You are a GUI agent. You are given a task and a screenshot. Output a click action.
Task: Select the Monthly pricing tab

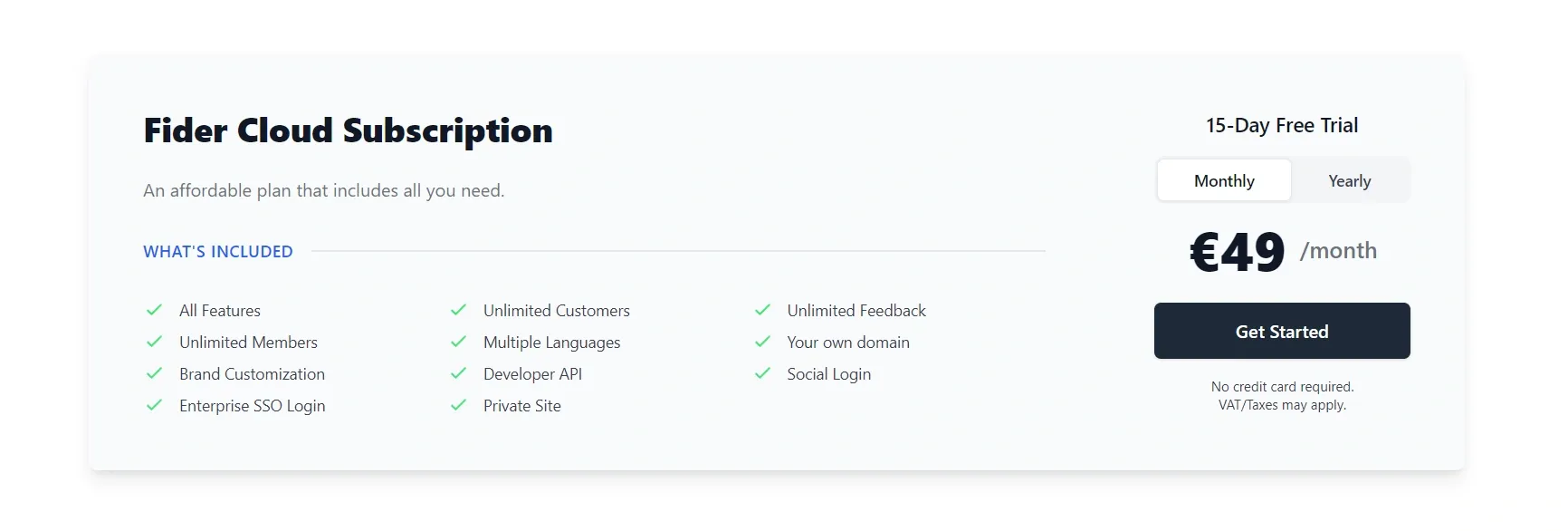coord(1223,180)
